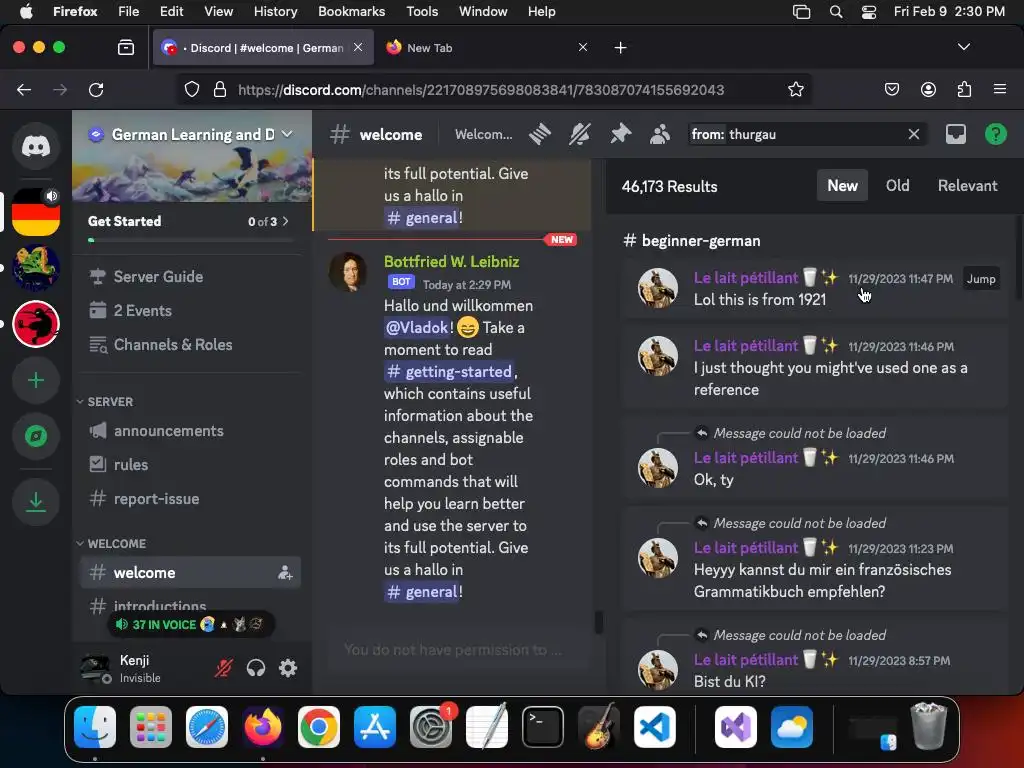Image resolution: width=1024 pixels, height=768 pixels.
Task: Go back in Firefox
Action: (x=24, y=89)
